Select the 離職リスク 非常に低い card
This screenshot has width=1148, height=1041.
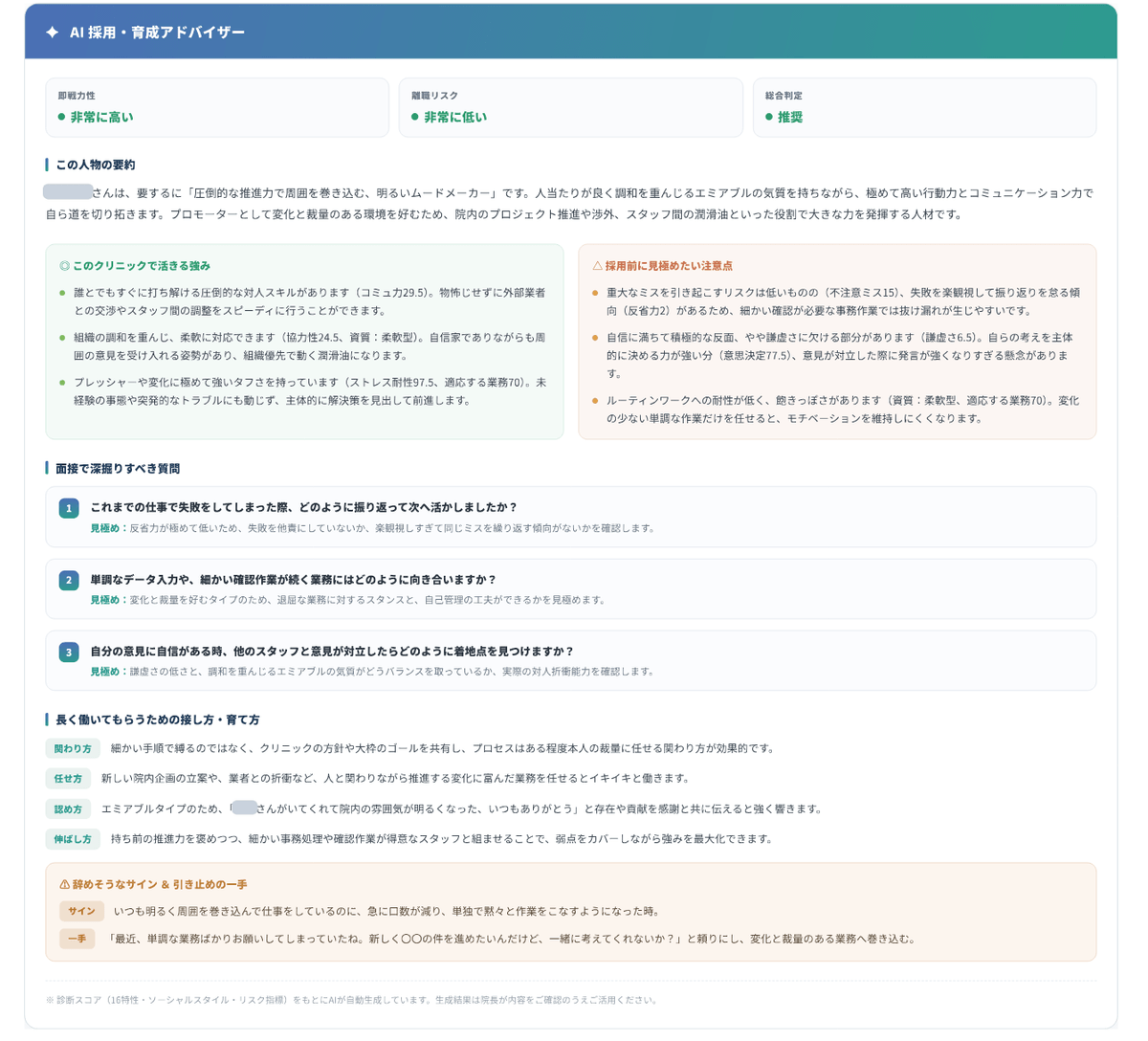point(571,107)
